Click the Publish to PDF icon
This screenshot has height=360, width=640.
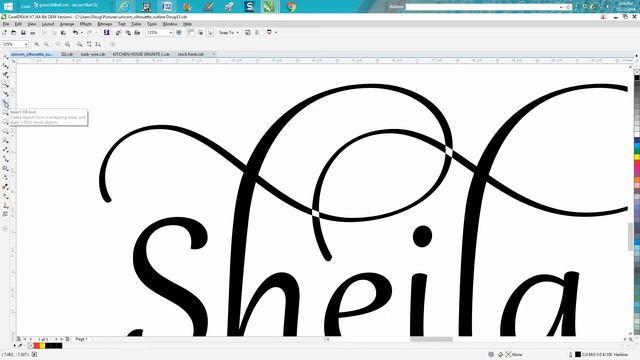pos(138,32)
